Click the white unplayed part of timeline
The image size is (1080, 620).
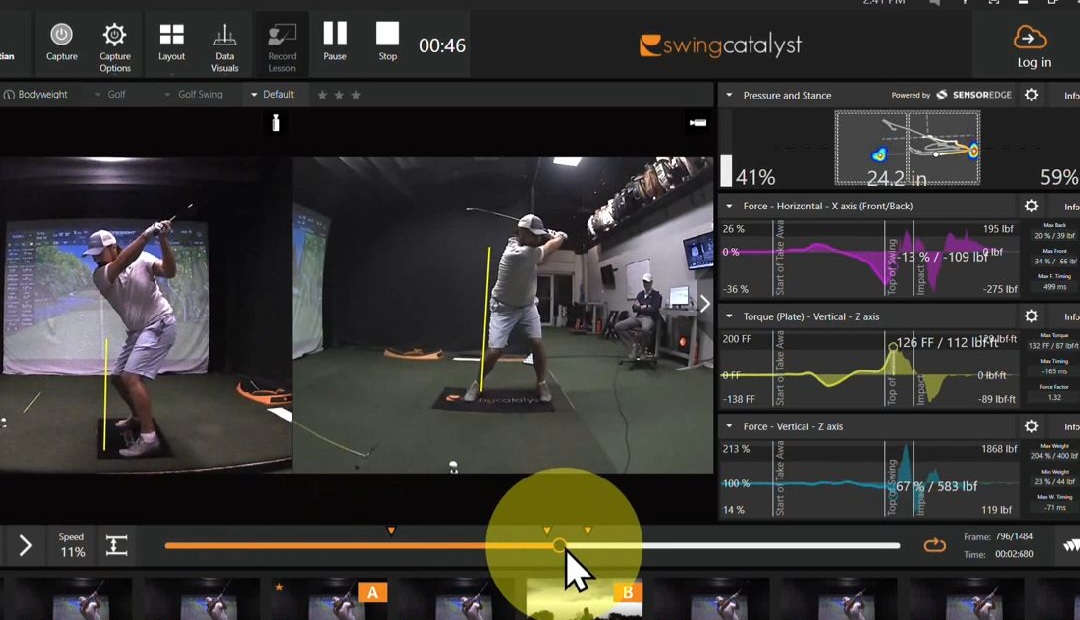(733, 546)
